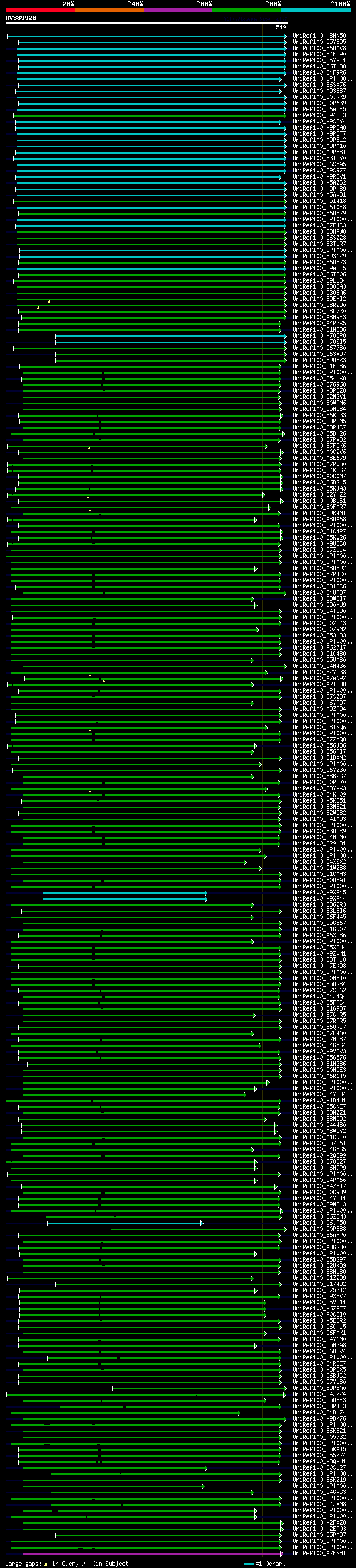Click label UniRef100_A7RW50
This screenshot has width=356, height=1568.
[319, 464]
